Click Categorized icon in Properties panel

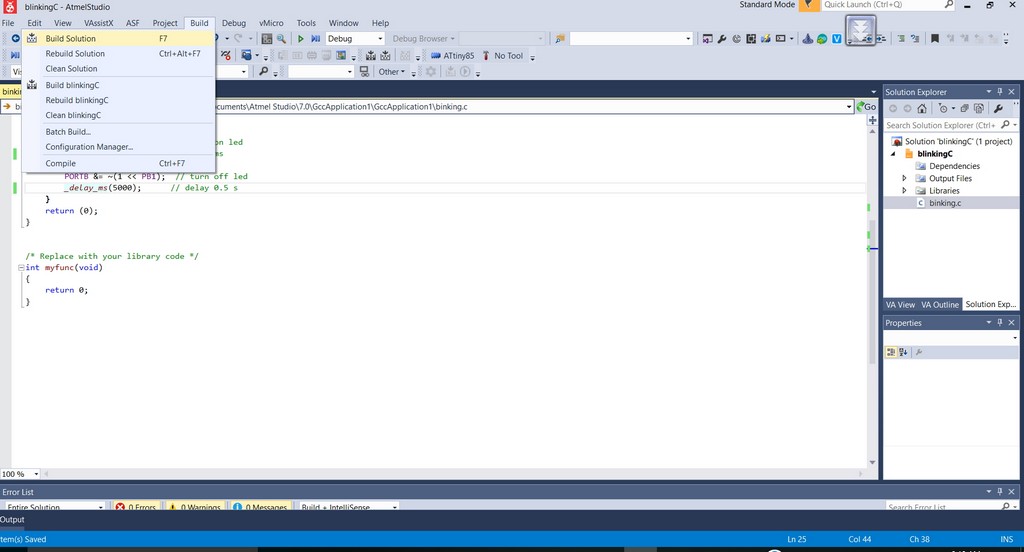tap(891, 352)
